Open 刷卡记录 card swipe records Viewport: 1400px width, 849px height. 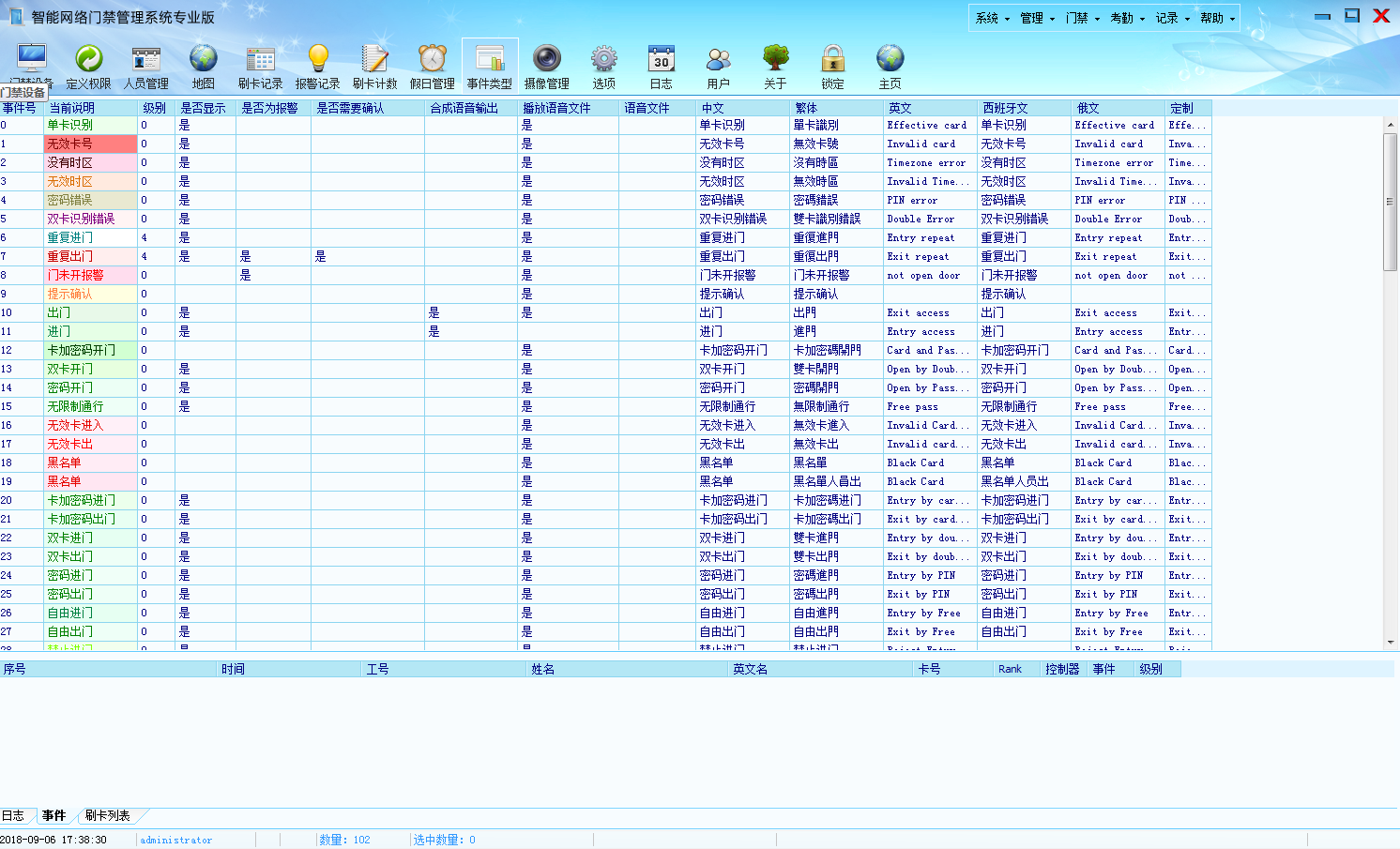[260, 67]
